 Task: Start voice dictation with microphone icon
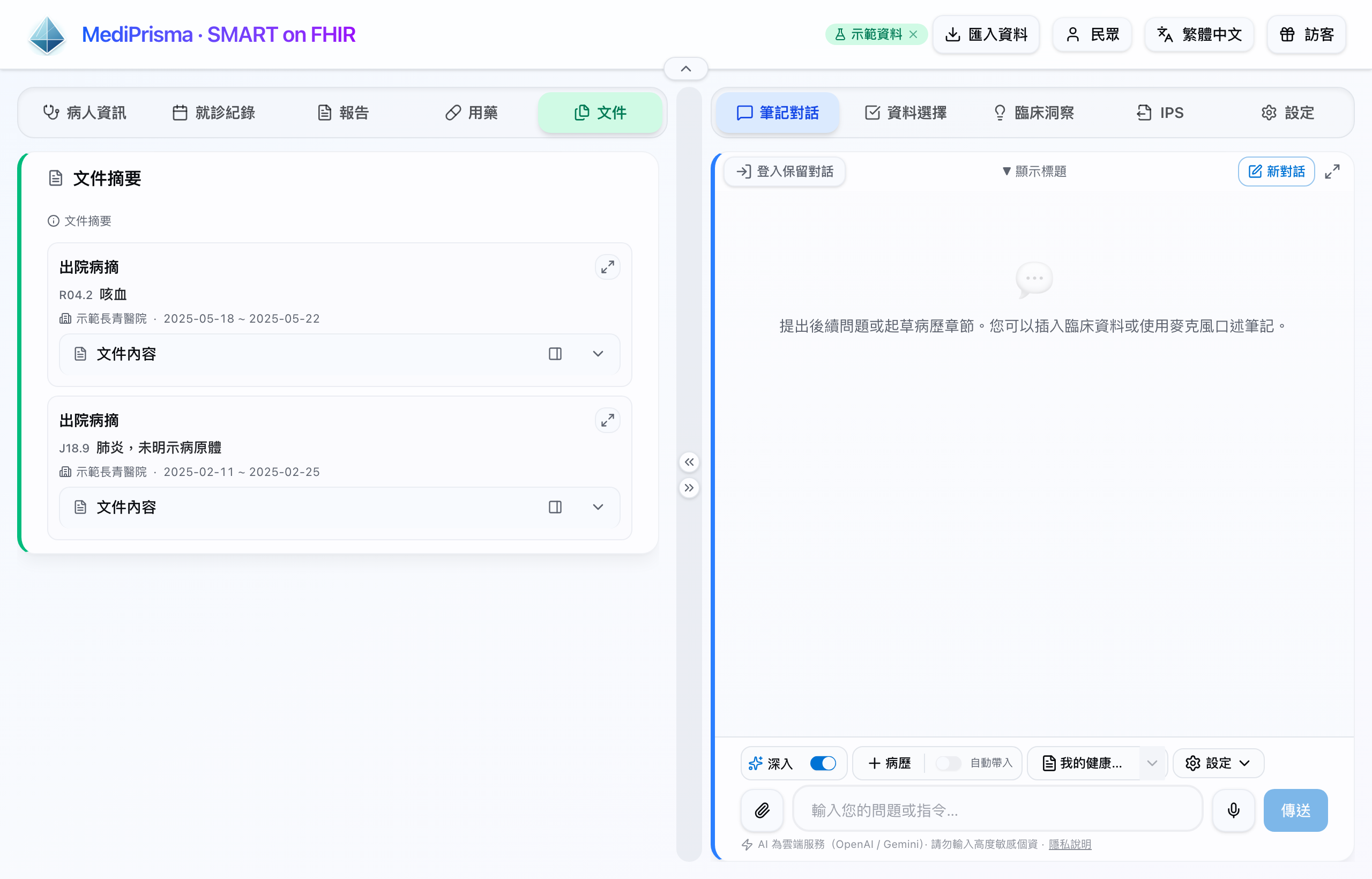coord(1233,810)
